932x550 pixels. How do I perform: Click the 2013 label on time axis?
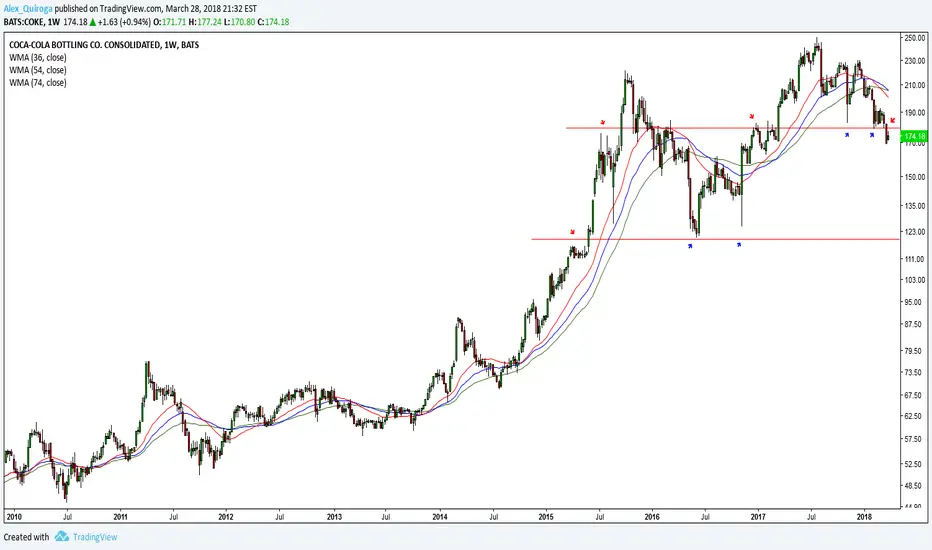click(x=334, y=517)
